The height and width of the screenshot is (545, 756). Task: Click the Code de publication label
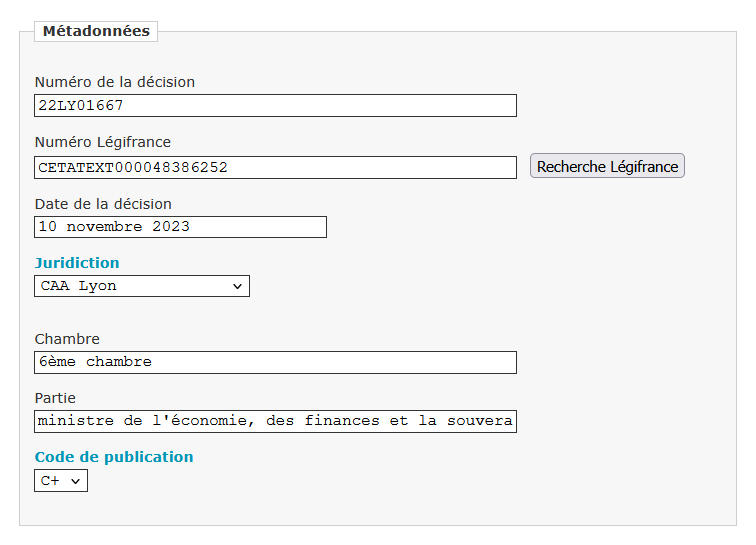(114, 457)
